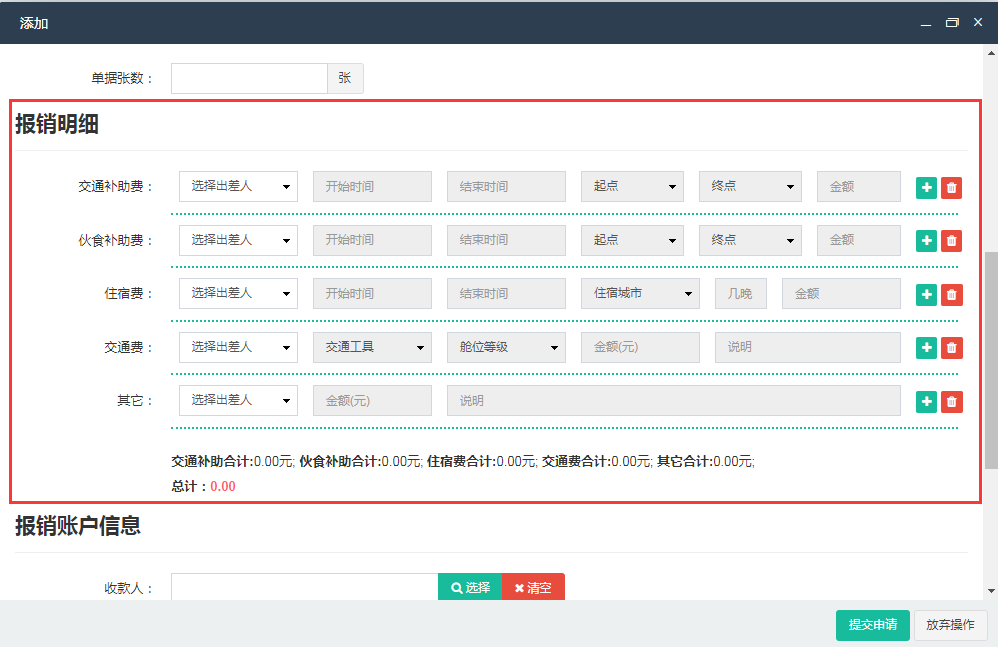Open the 舱位等级 dropdown
Image resolution: width=998 pixels, height=647 pixels.
(x=506, y=347)
